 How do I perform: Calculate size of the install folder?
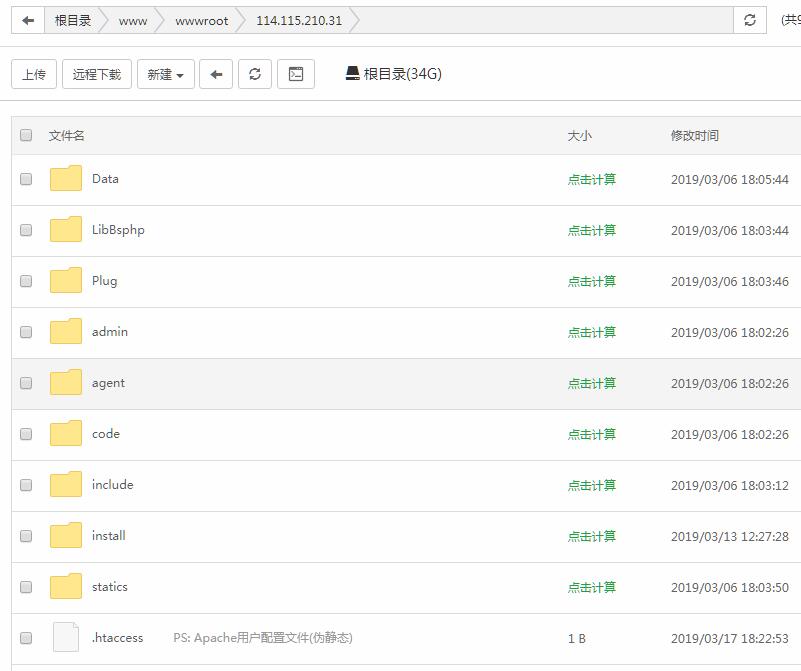click(x=592, y=536)
